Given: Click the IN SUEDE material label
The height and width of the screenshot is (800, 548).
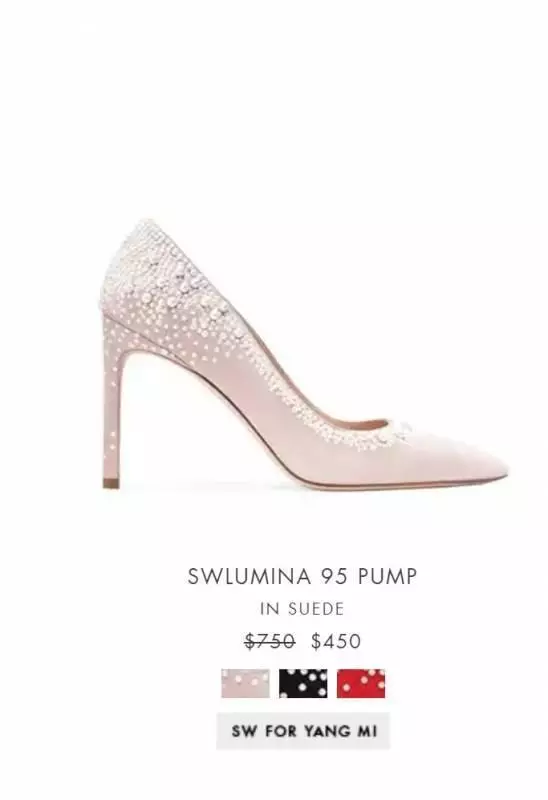Looking at the screenshot, I should pyautogui.click(x=302, y=609).
